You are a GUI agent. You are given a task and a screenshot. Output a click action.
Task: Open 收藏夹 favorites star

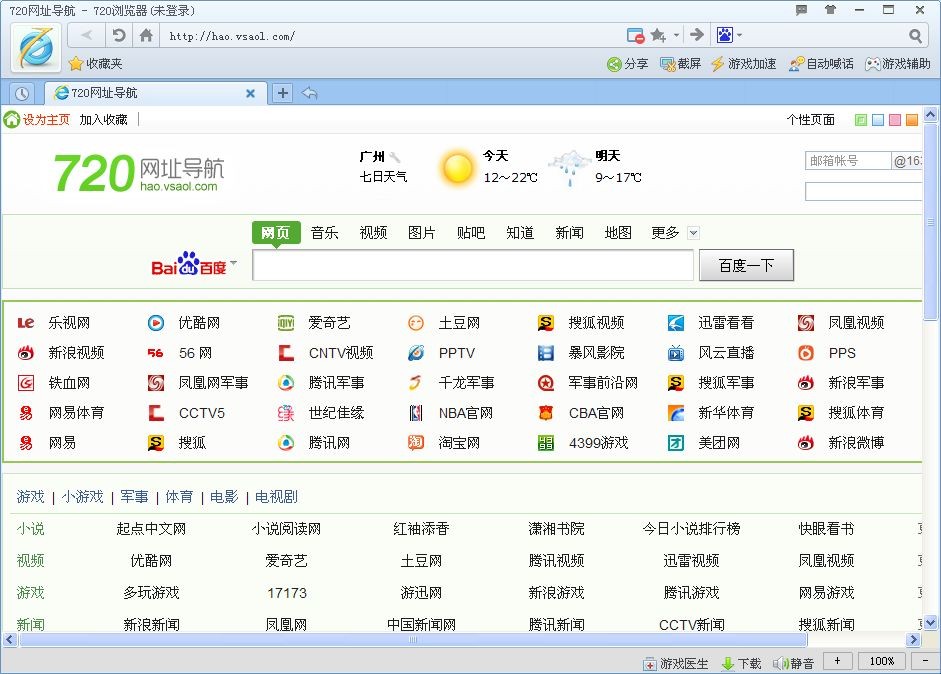pyautogui.click(x=95, y=64)
